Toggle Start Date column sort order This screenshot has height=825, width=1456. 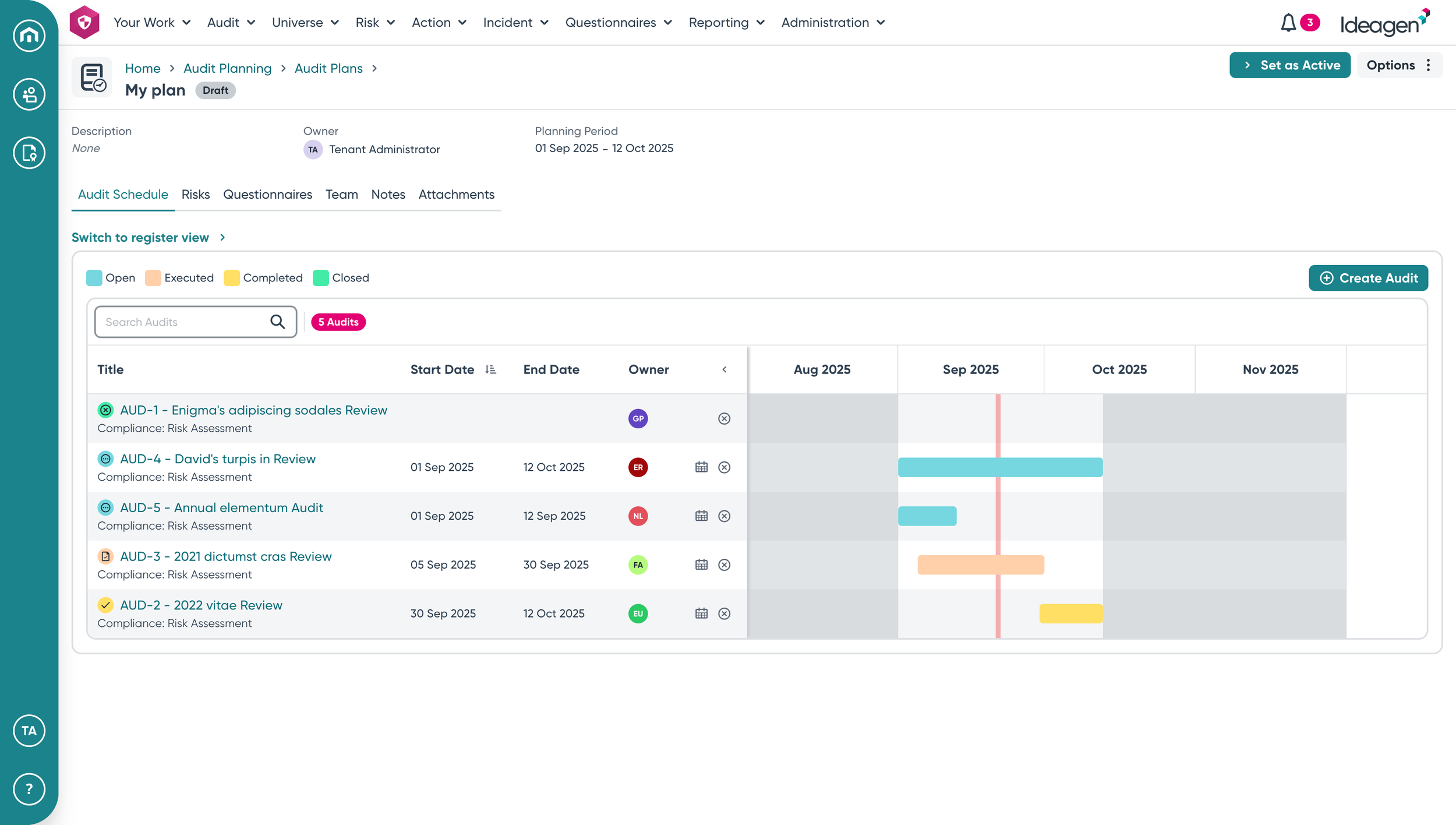pyautogui.click(x=490, y=369)
